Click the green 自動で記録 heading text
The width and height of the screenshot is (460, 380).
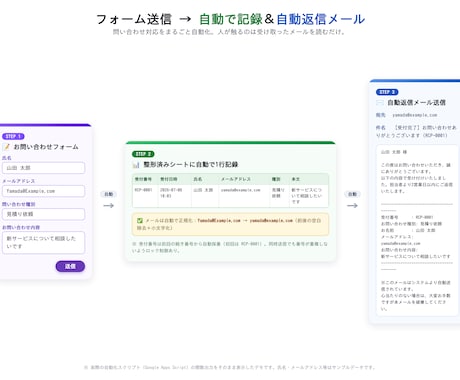231,19
